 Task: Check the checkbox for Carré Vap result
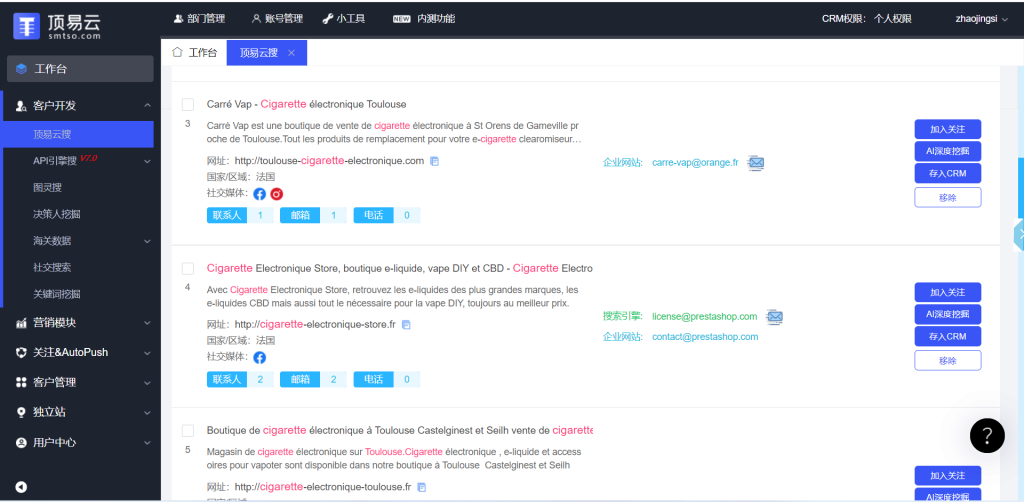188,104
